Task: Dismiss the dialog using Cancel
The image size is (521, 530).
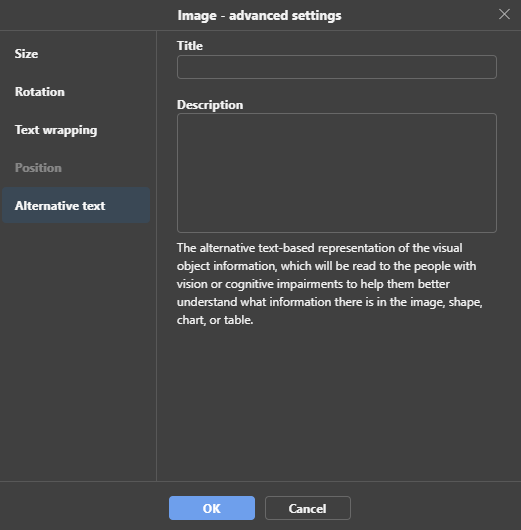Action: point(308,508)
